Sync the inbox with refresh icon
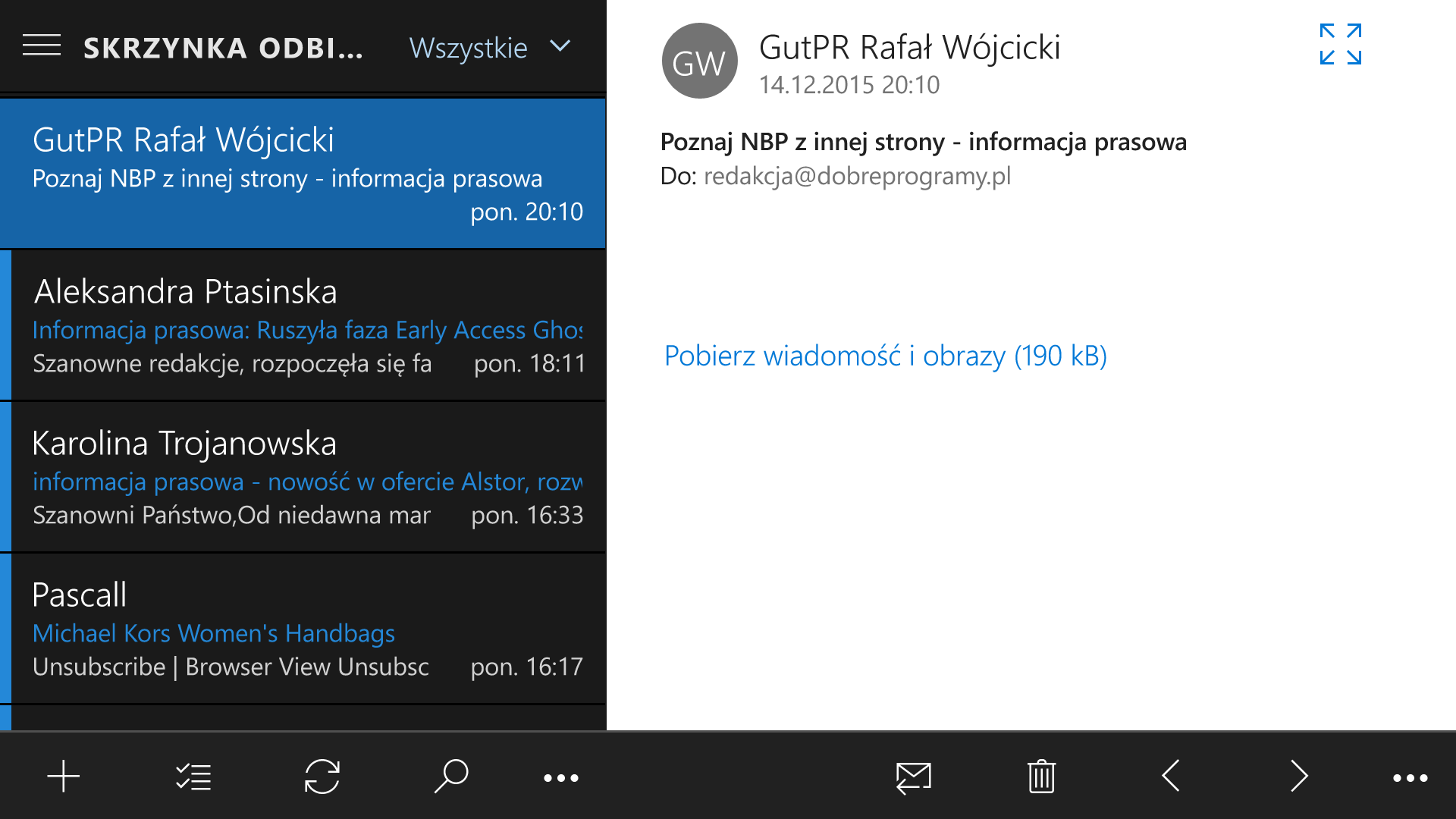The image size is (1456, 819). point(322,777)
